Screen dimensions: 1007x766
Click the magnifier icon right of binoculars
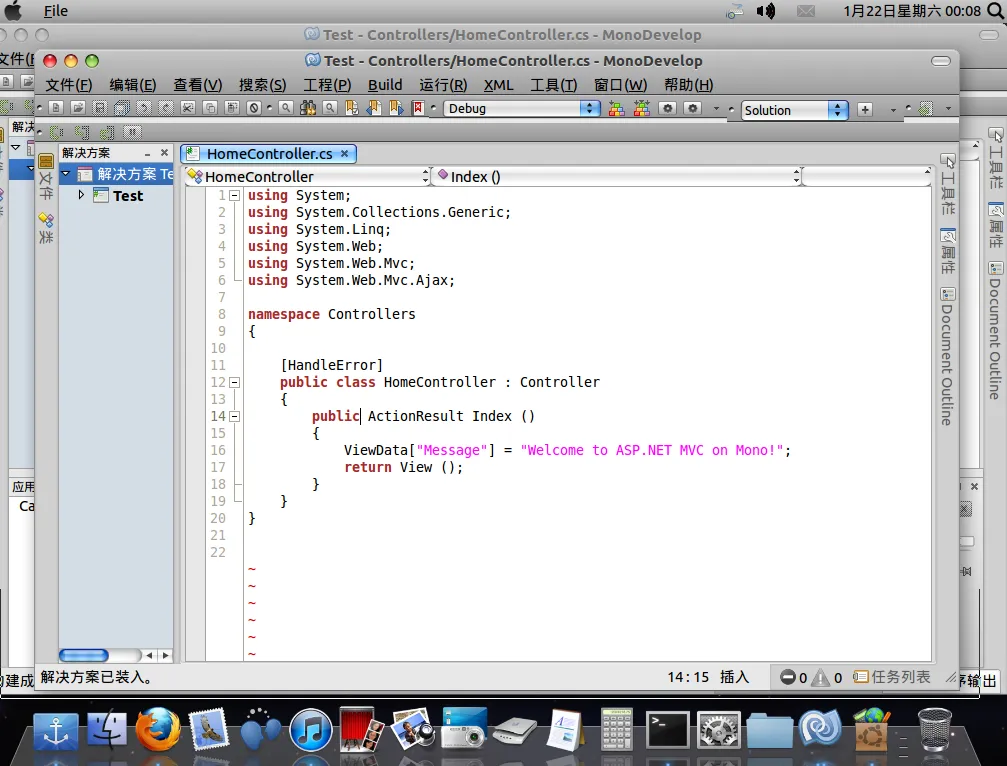(330, 108)
